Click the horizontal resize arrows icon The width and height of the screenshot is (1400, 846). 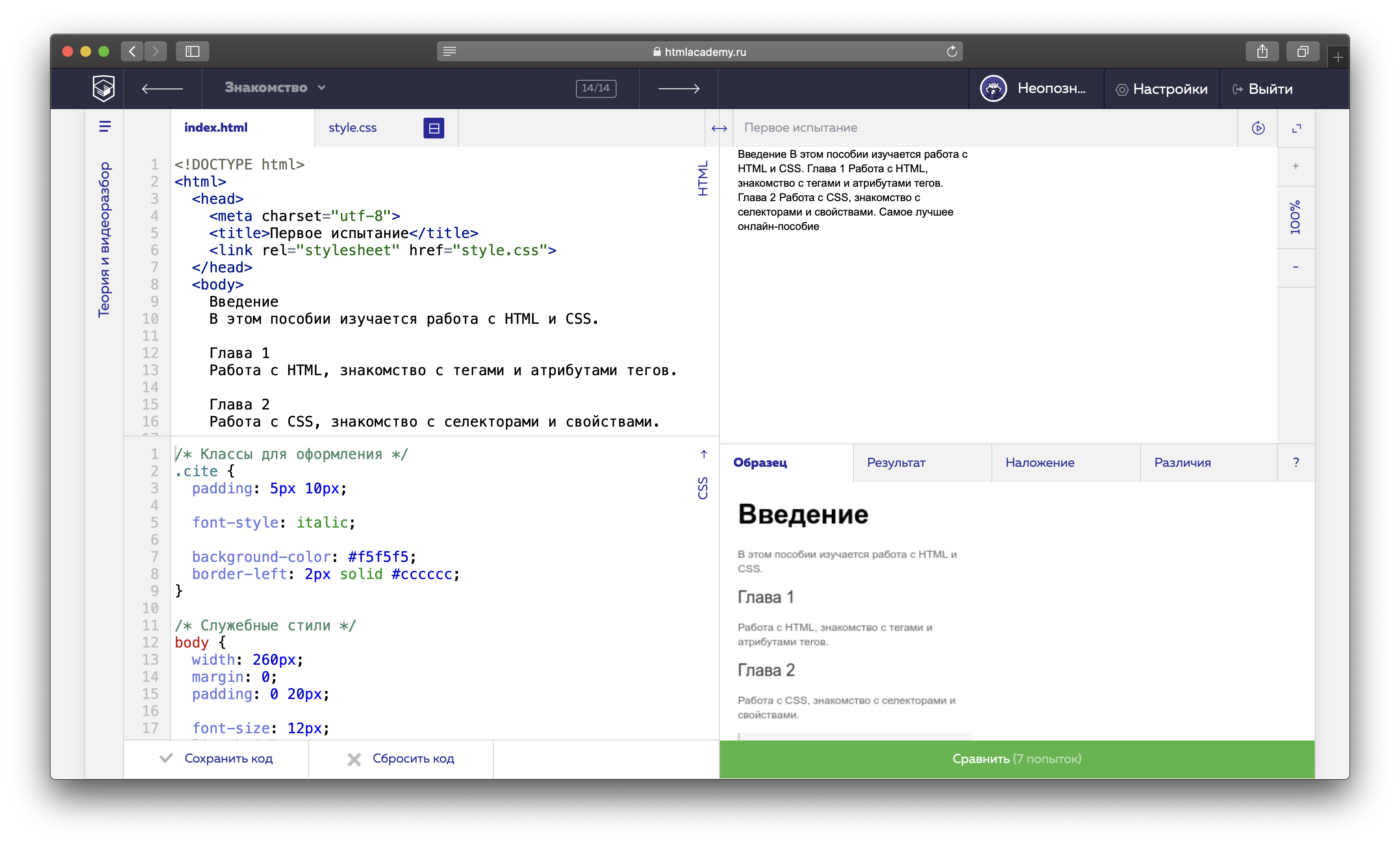[719, 129]
